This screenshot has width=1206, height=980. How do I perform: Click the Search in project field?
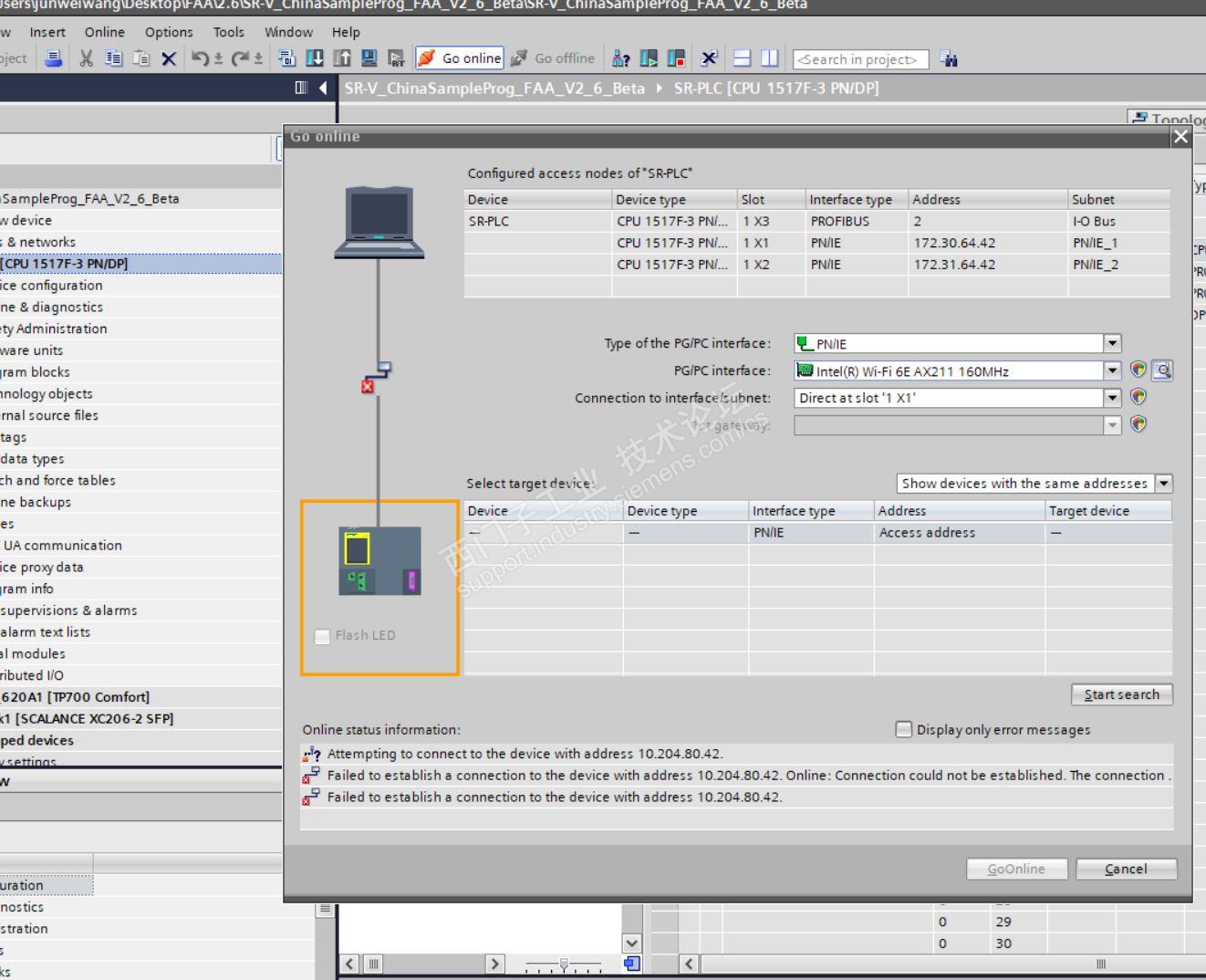[860, 59]
